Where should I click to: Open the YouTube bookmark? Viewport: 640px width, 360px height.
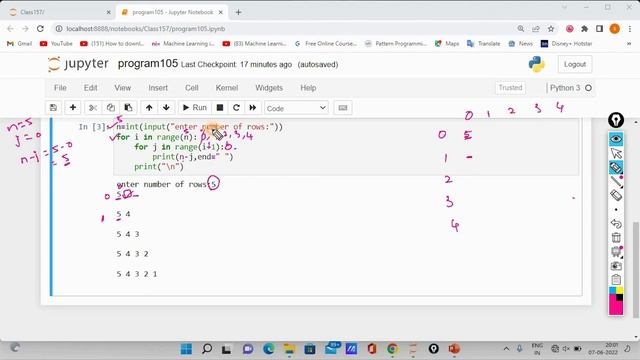point(56,44)
